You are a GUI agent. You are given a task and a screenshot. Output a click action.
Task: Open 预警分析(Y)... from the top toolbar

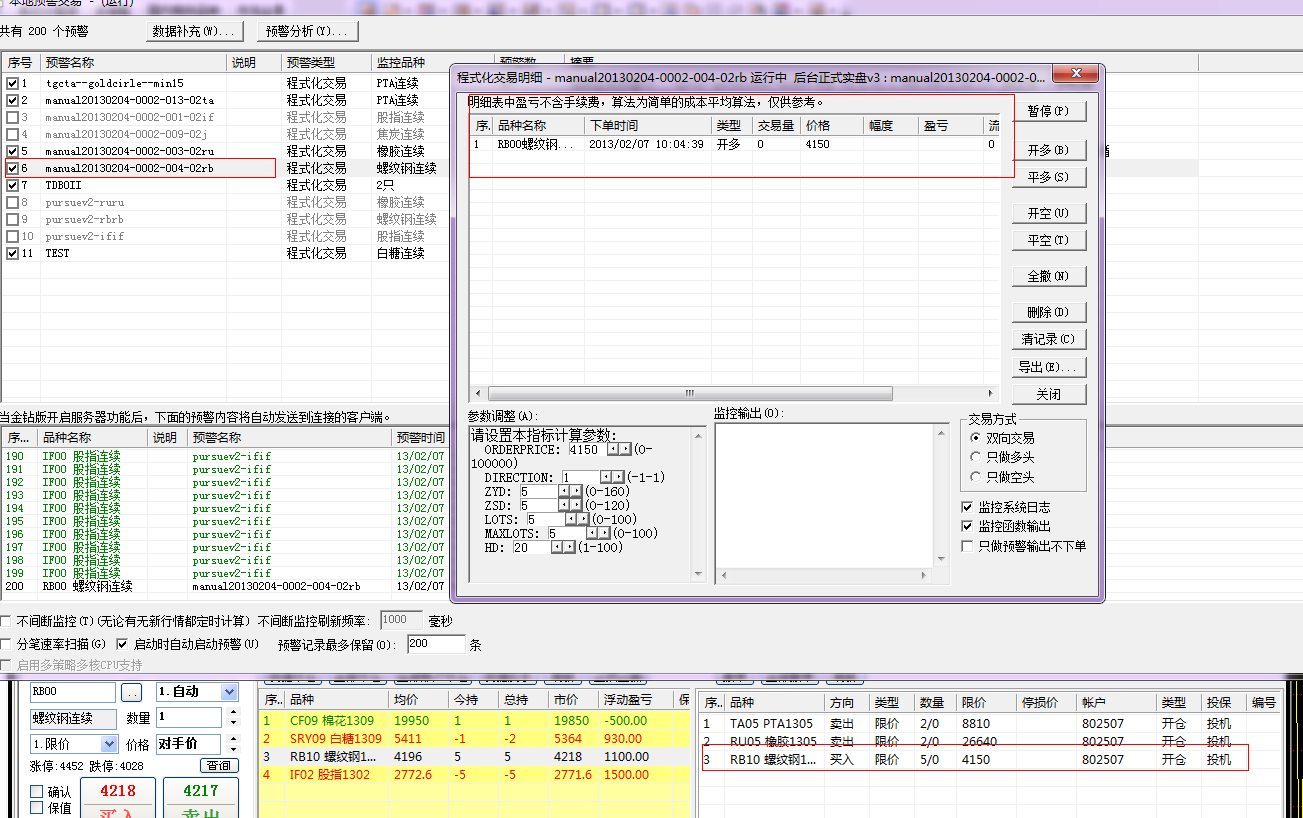point(307,31)
